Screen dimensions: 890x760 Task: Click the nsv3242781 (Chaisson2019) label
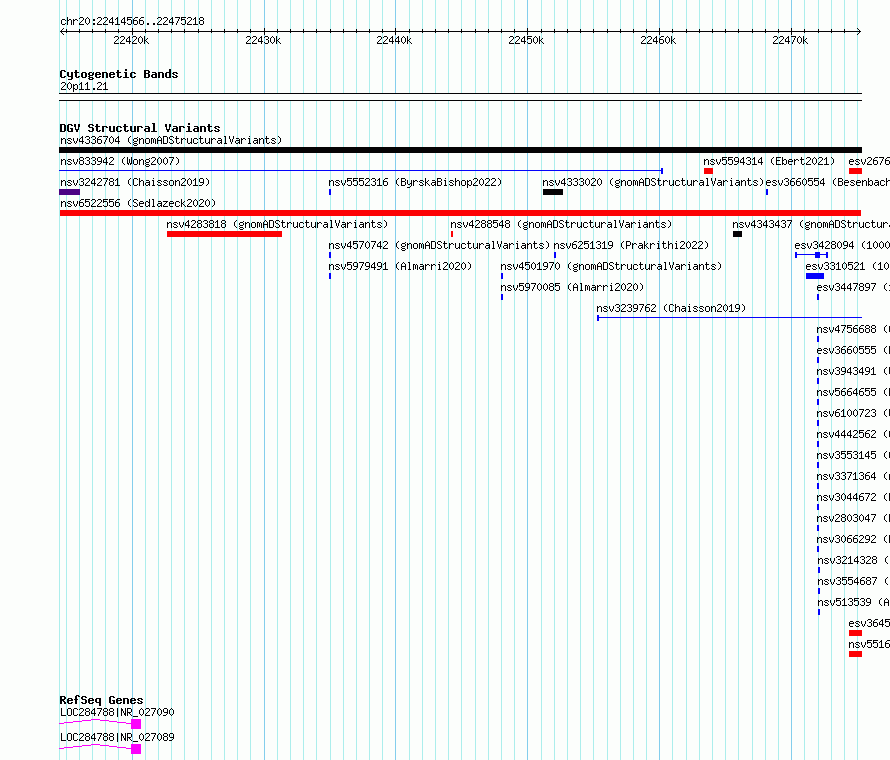click(135, 182)
